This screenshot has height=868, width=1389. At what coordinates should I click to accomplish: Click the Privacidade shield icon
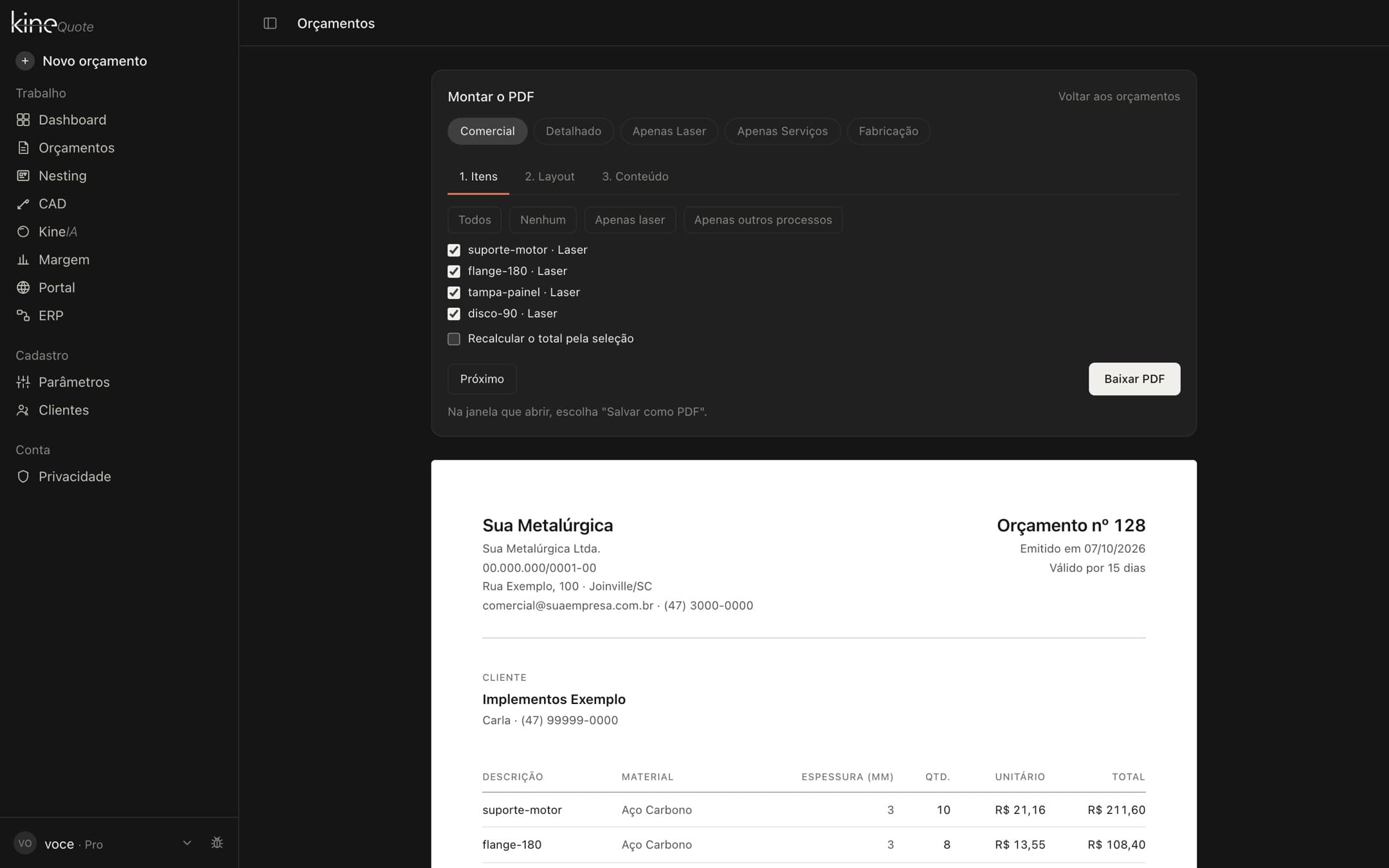[x=23, y=476]
